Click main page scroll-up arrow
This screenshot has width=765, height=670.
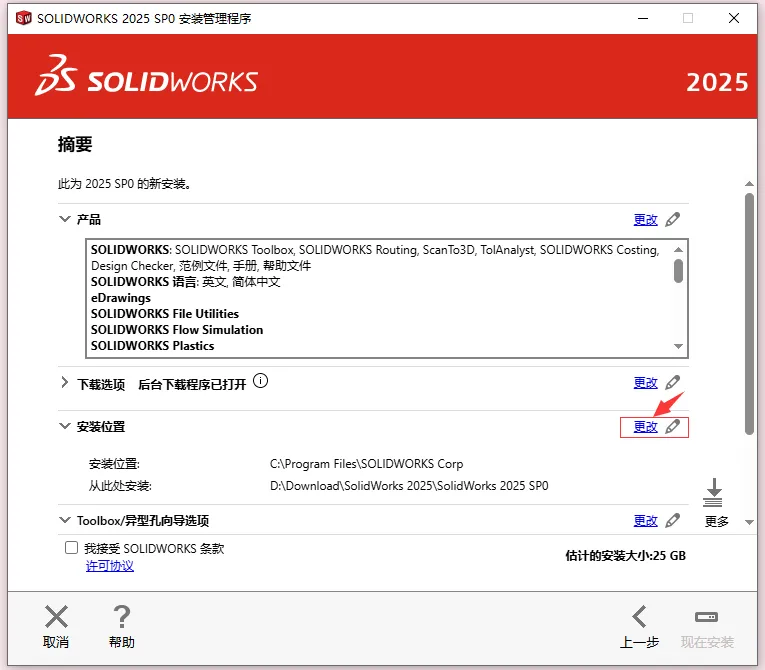click(x=749, y=184)
